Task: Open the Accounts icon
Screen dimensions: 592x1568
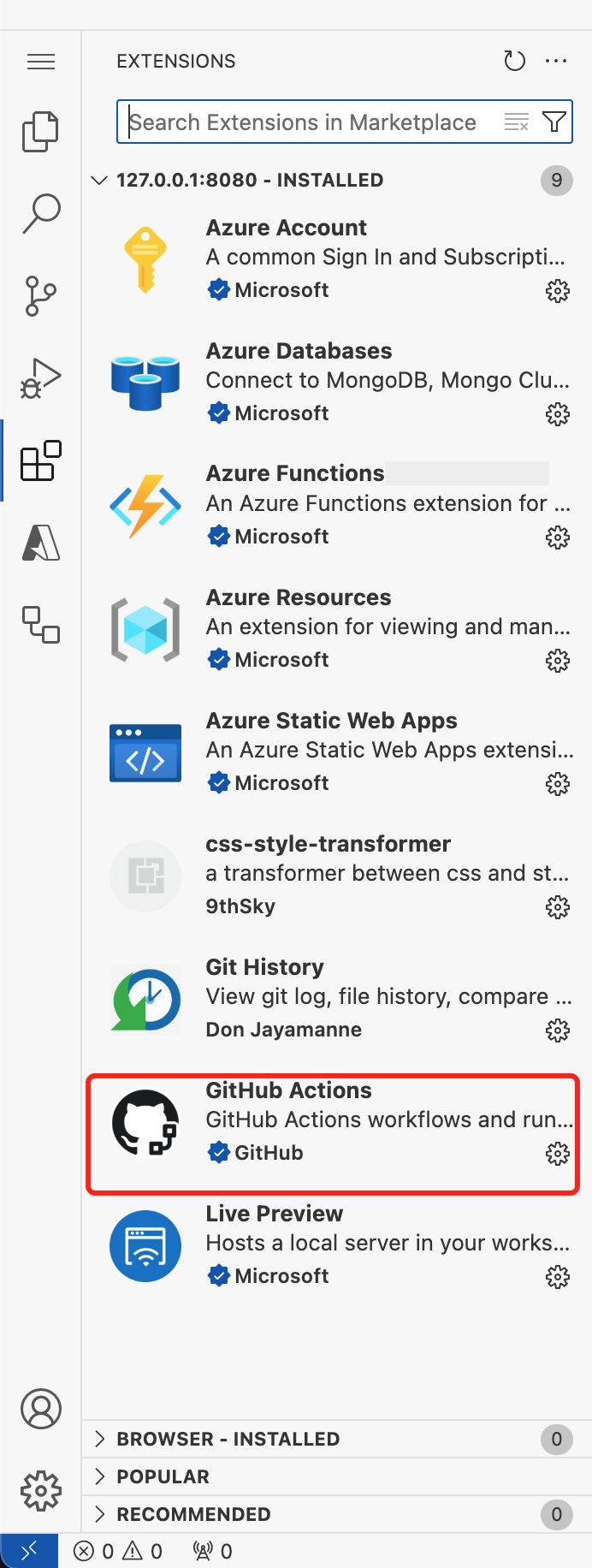Action: tap(40, 1409)
